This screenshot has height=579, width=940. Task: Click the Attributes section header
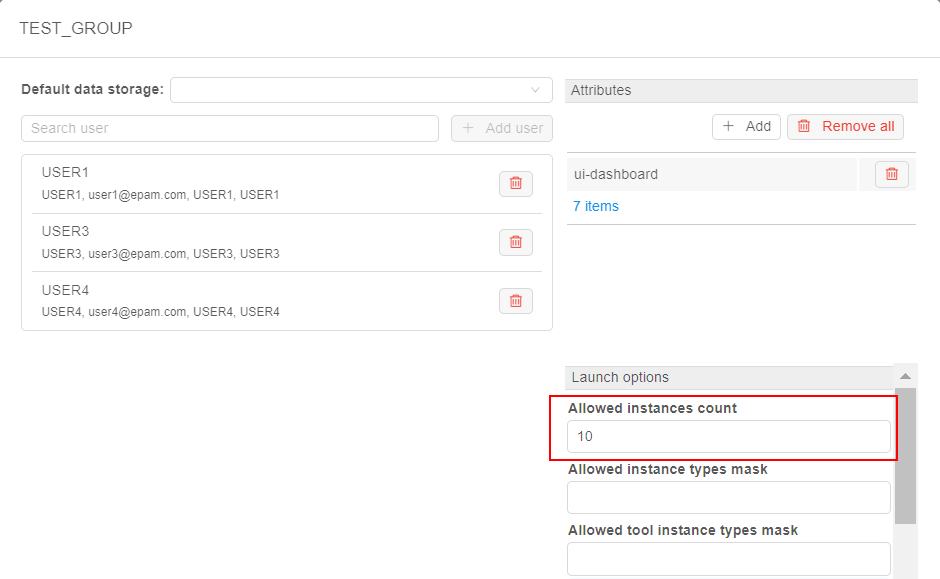click(x=741, y=91)
